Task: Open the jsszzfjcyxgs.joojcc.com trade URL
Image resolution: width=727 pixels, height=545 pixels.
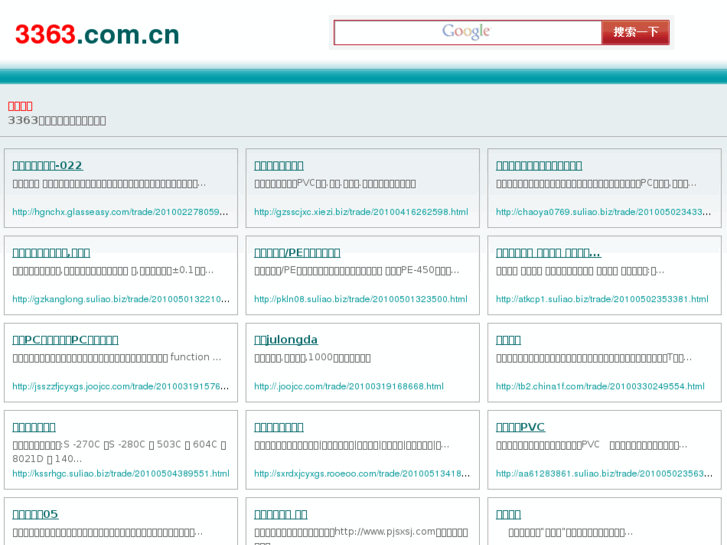Action: pos(121,386)
